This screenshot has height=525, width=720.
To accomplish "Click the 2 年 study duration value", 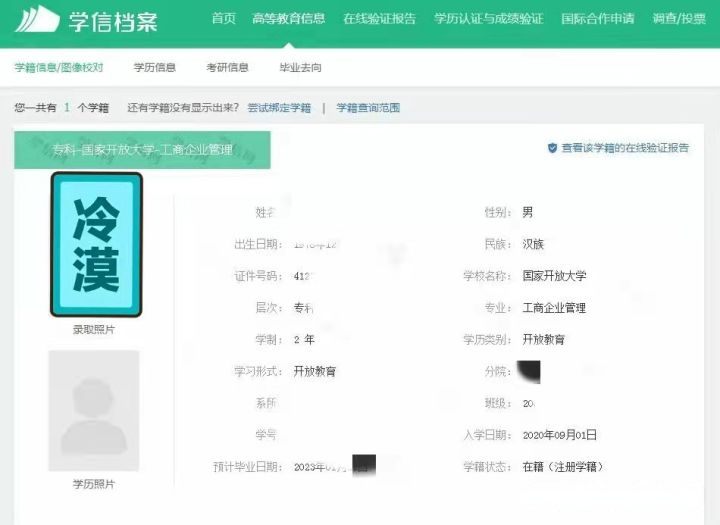I will point(304,339).
